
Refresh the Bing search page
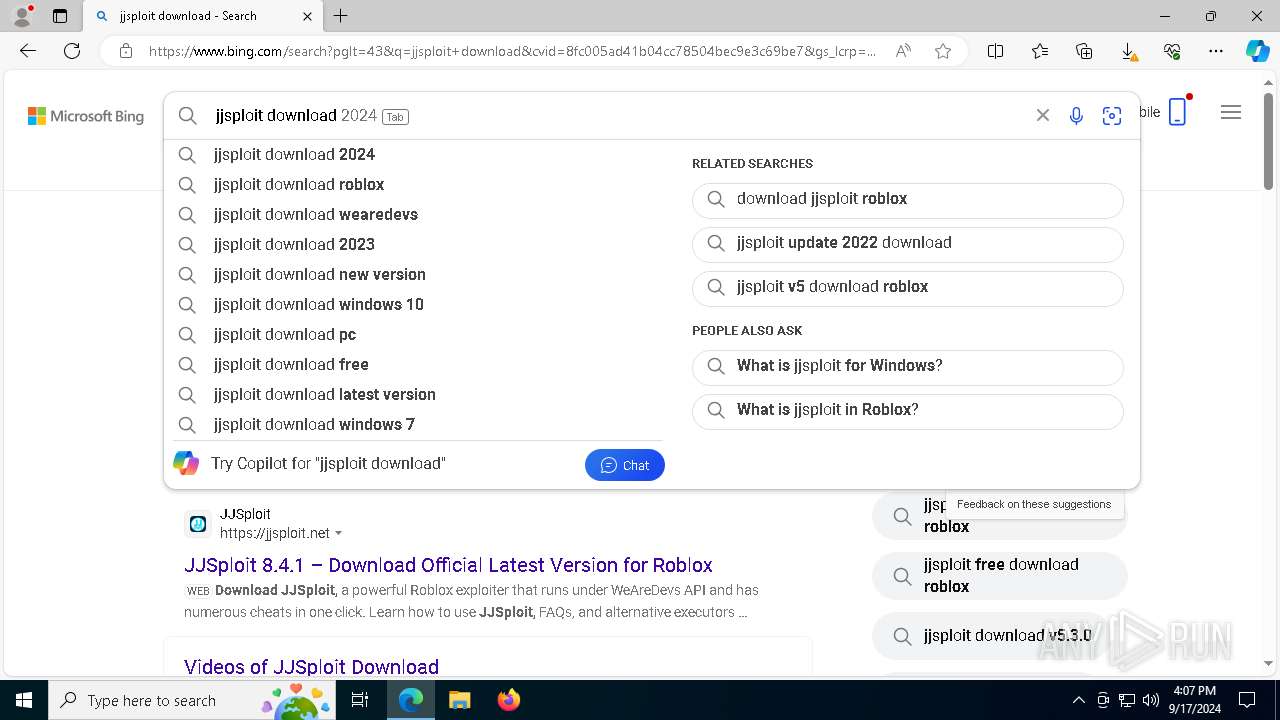pyautogui.click(x=72, y=51)
